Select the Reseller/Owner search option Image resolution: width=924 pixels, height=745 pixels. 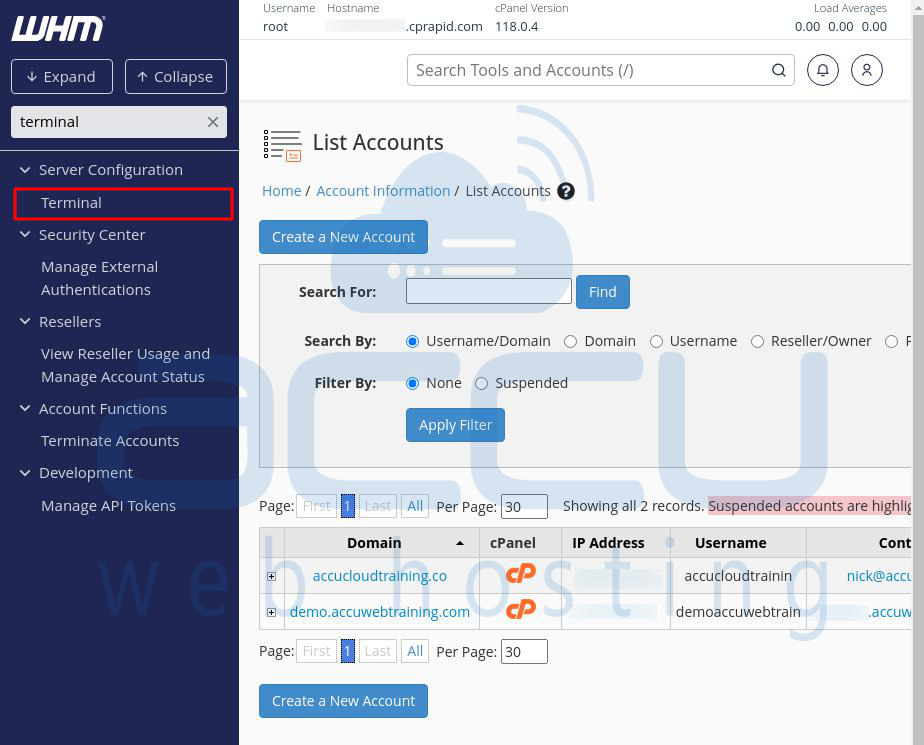click(x=757, y=341)
